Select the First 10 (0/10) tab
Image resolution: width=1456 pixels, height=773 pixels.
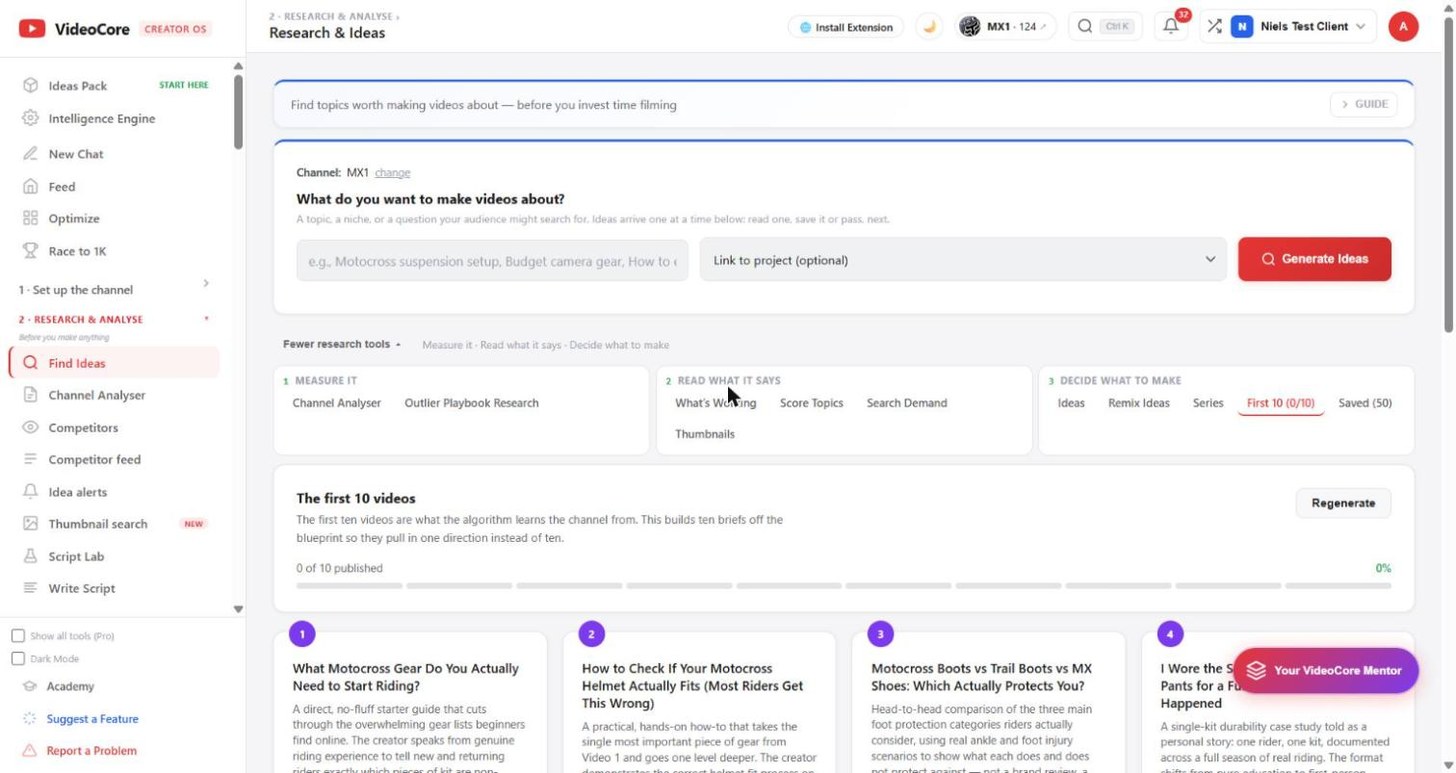[x=1281, y=403]
